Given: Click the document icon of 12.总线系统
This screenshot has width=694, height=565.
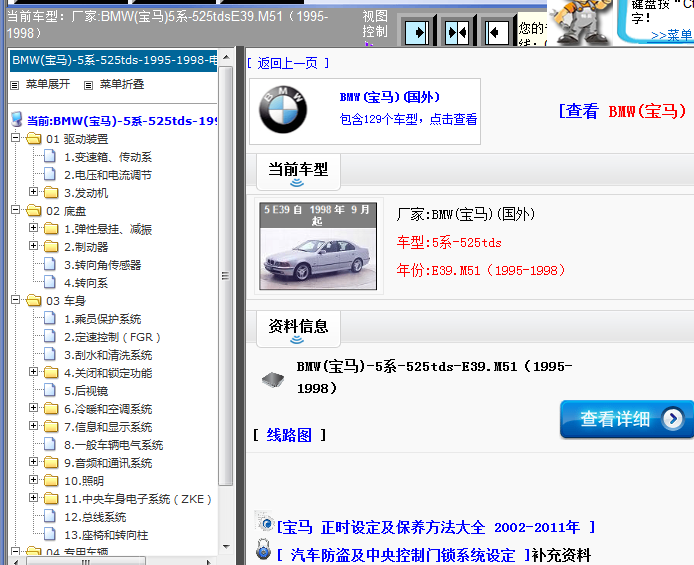Looking at the screenshot, I should pyautogui.click(x=50, y=516).
